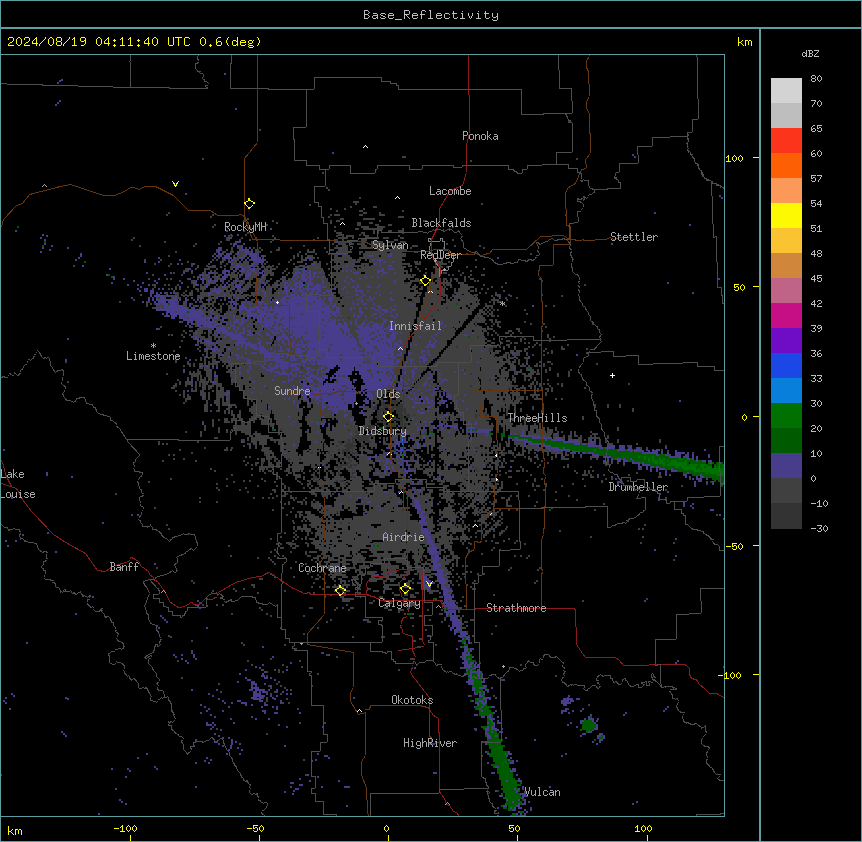Click the yellow swatch at 54 dBZ

pos(786,215)
